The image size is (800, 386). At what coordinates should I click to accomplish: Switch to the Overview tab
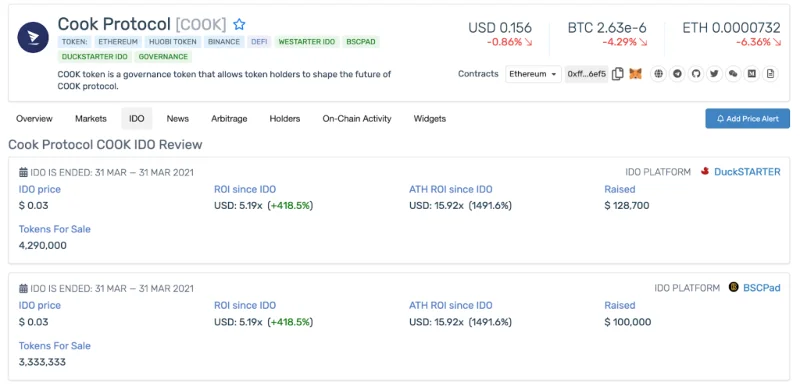(34, 118)
